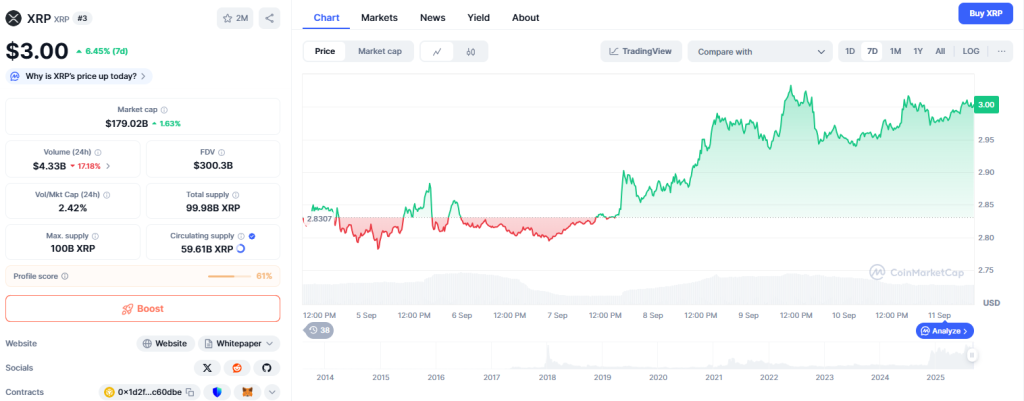Click the Circulating supply info icon
The width and height of the screenshot is (1024, 401).
click(241, 236)
